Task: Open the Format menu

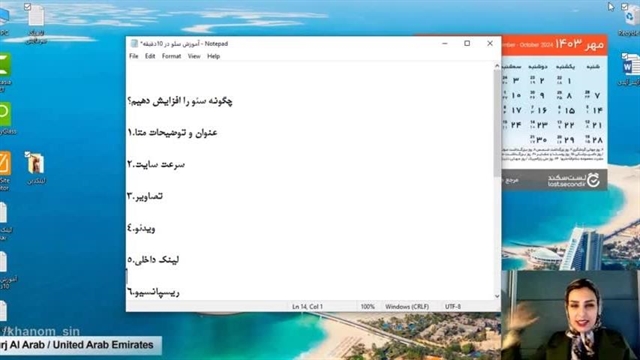Action: [x=171, y=56]
